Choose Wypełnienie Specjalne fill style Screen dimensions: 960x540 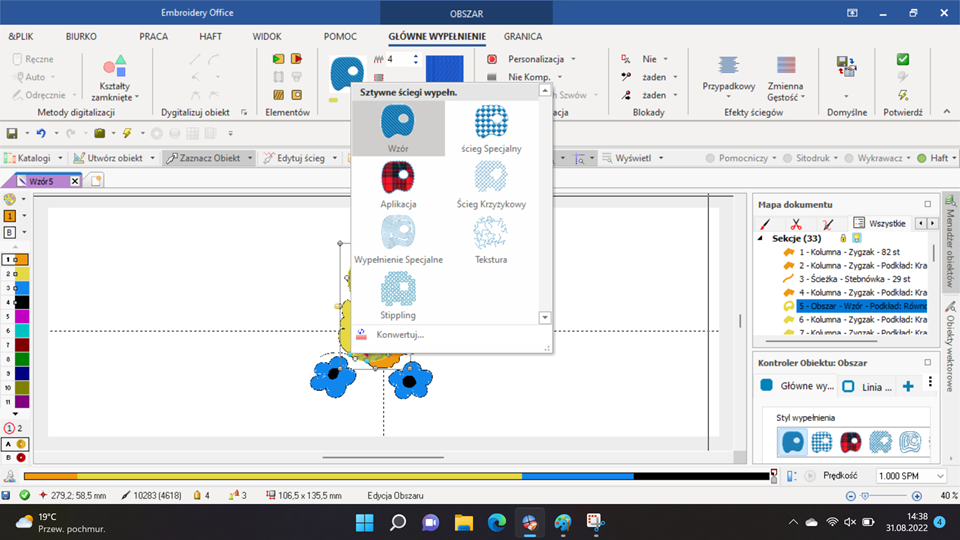tap(398, 237)
